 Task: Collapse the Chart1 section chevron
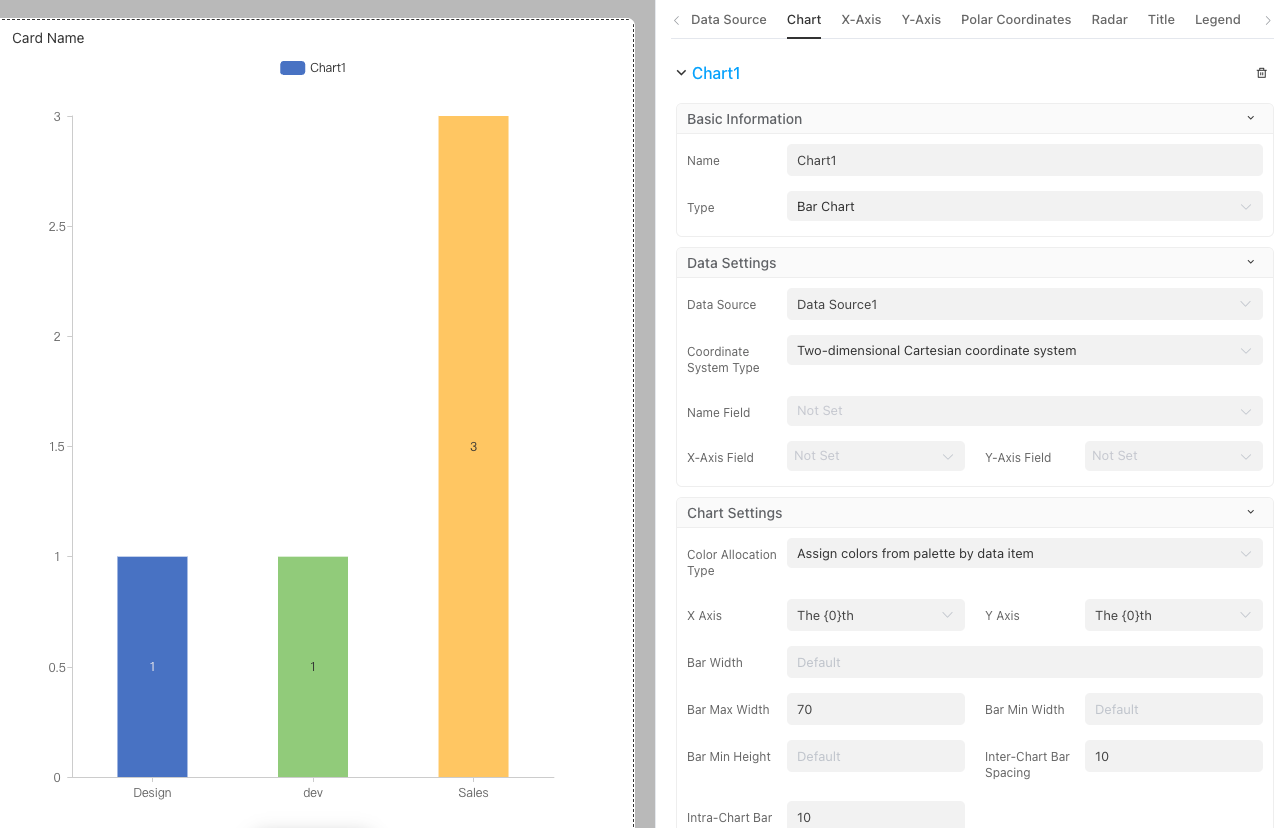[681, 73]
